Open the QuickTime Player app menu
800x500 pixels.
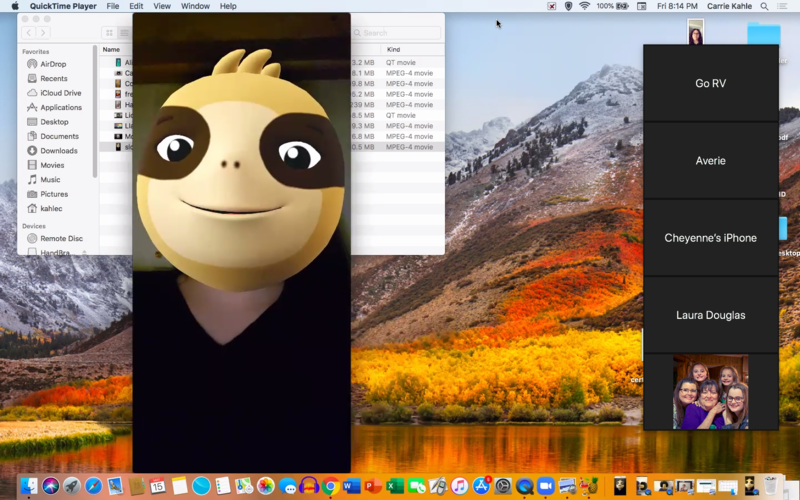pos(63,6)
